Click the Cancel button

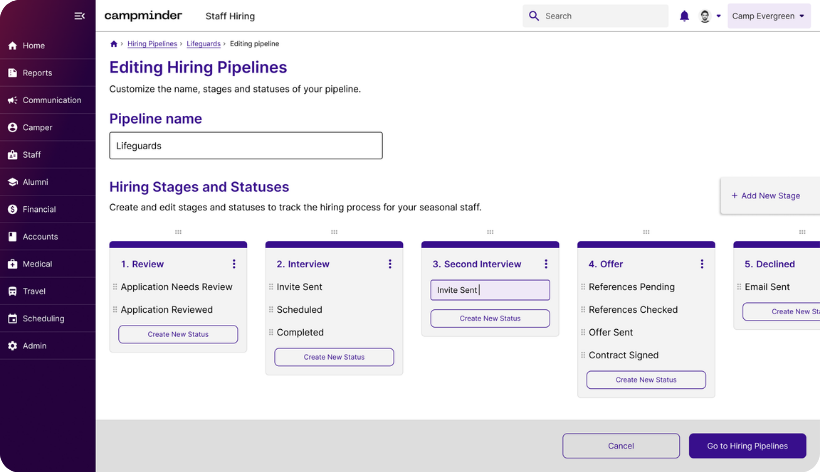[x=621, y=446]
